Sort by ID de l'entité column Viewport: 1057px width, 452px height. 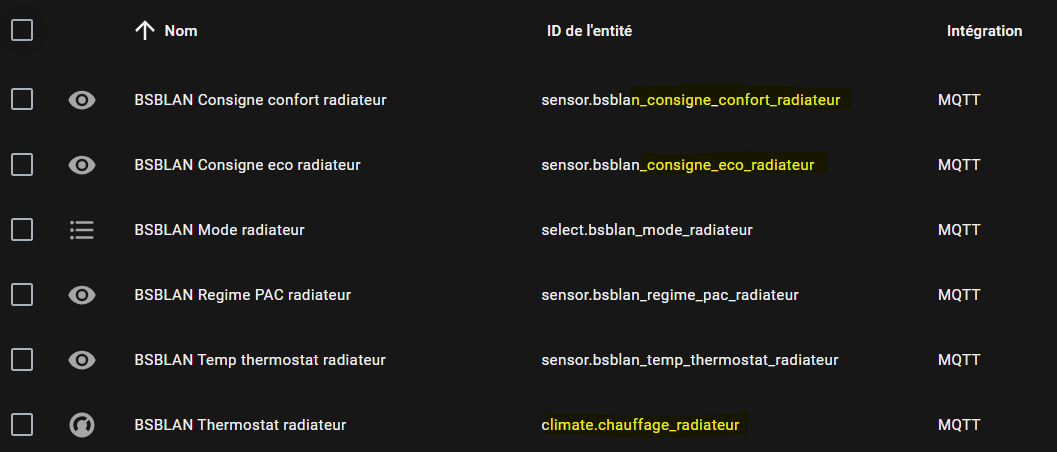[589, 31]
